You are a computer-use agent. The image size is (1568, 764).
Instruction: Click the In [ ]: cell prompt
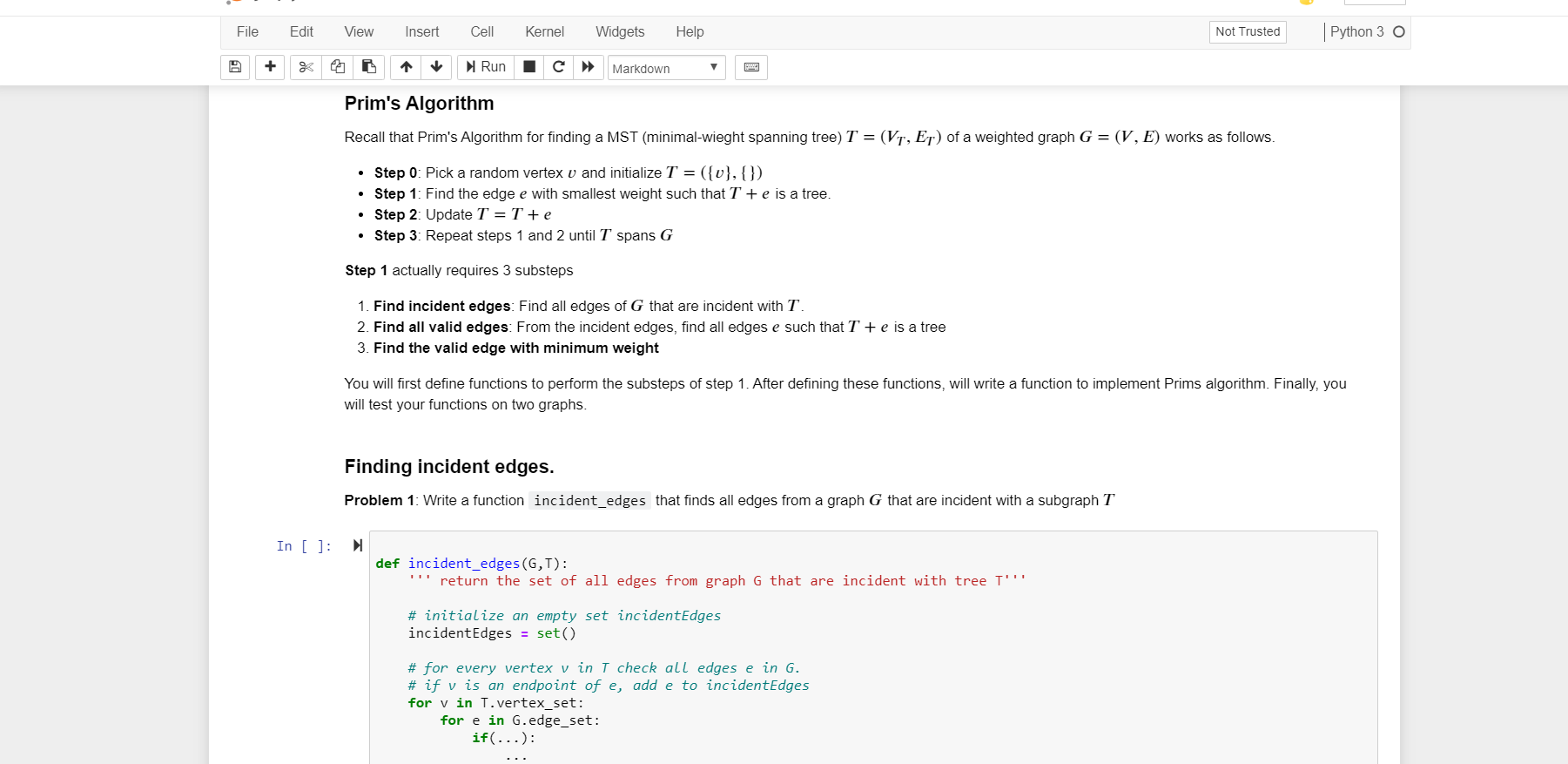pos(304,546)
